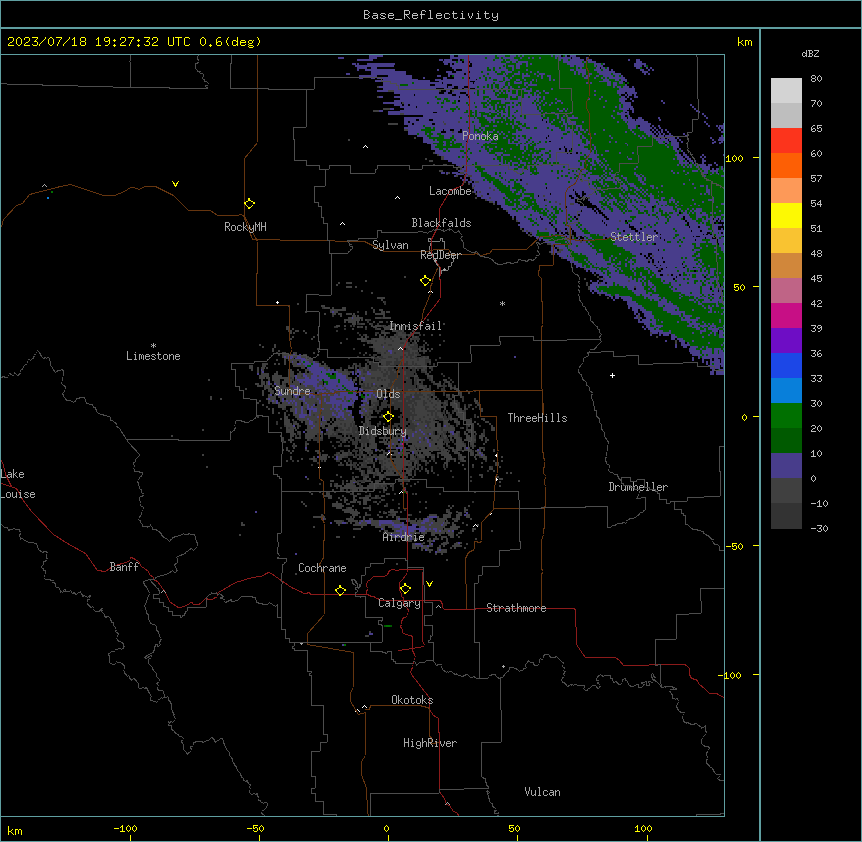Select the Vulcan town label
The image size is (862, 842).
(543, 792)
